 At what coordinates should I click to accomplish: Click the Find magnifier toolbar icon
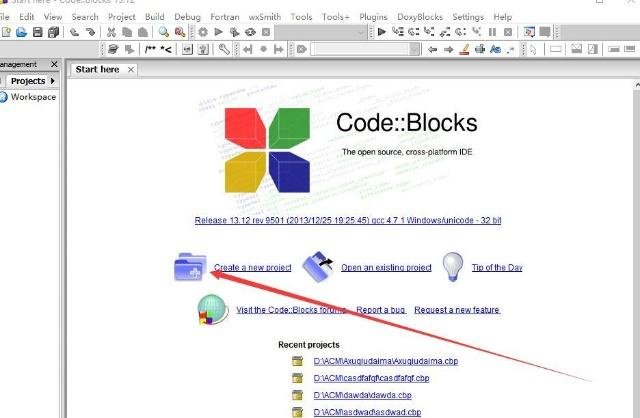(163, 33)
